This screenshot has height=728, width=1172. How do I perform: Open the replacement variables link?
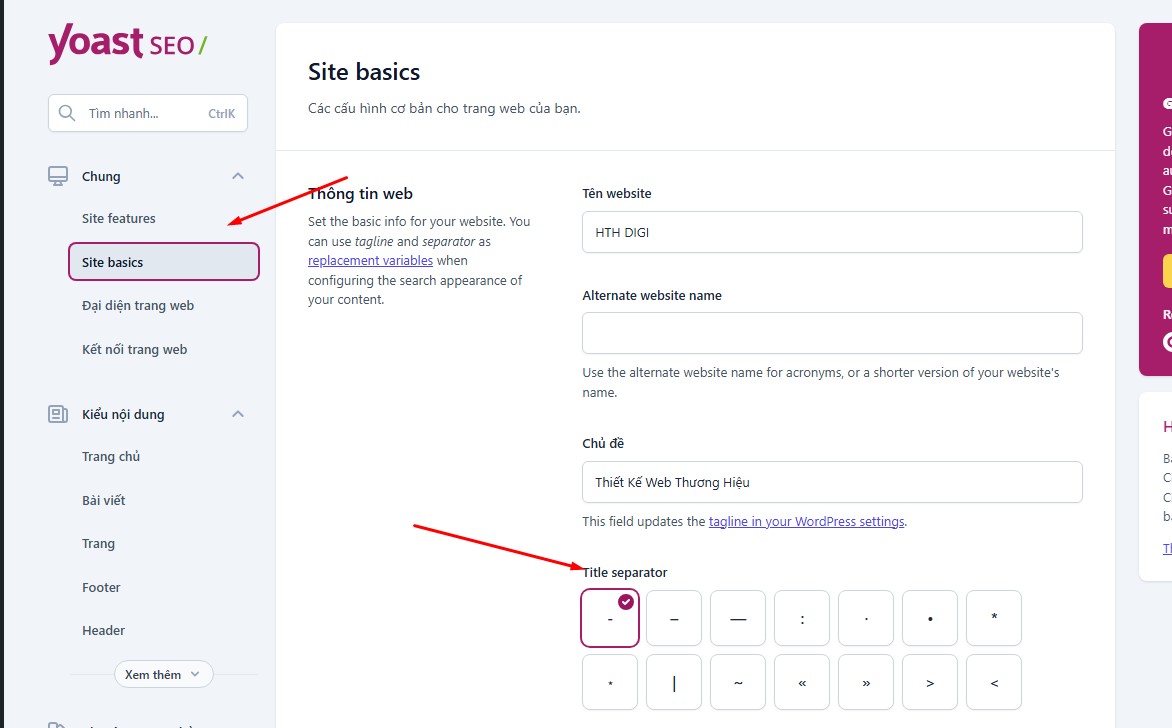pyautogui.click(x=370, y=260)
